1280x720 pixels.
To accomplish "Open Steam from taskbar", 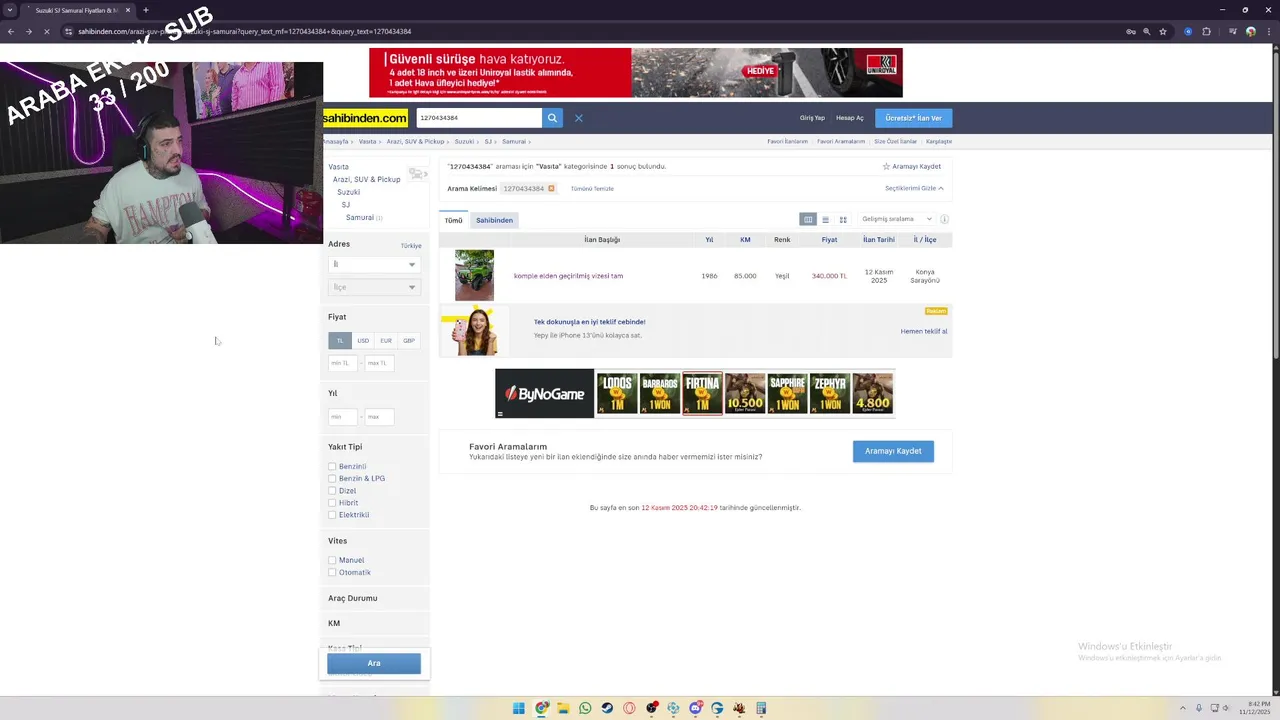I will point(607,708).
